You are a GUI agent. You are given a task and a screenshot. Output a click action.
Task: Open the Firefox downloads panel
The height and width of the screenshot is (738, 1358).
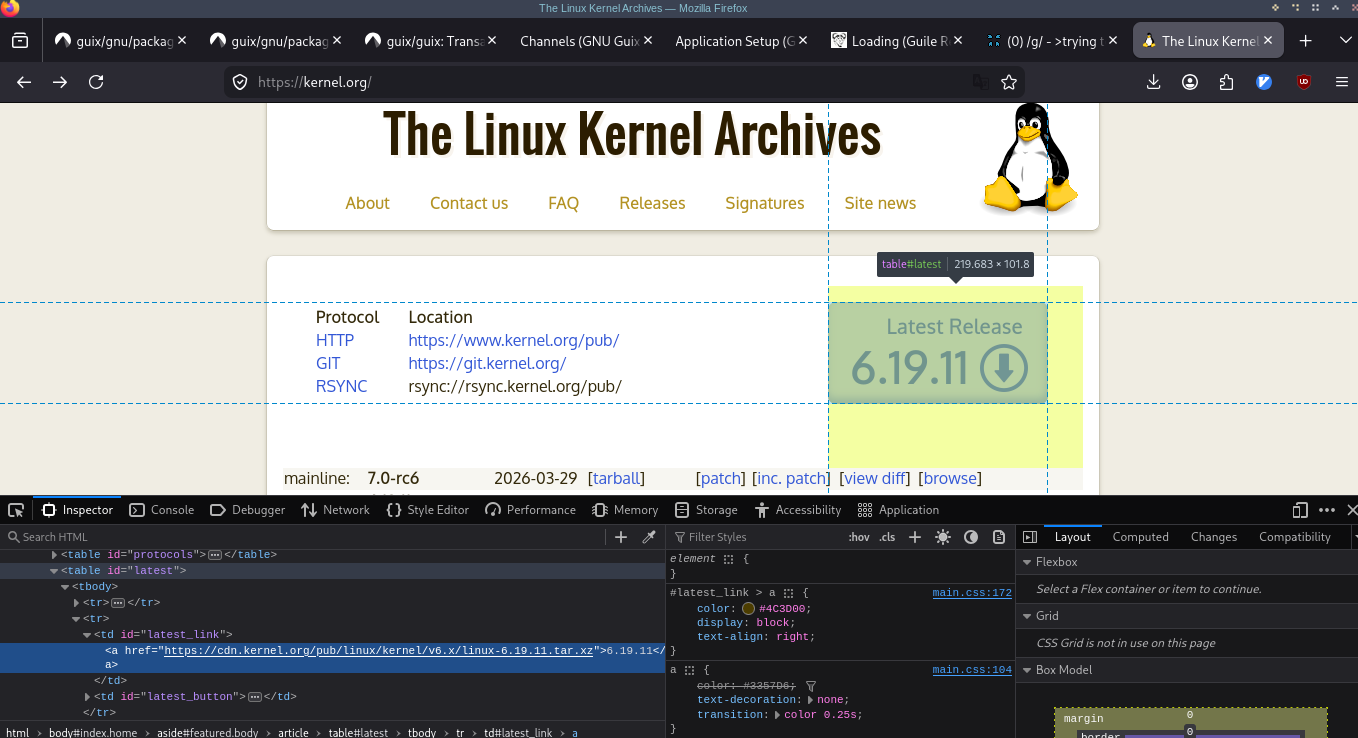[1153, 82]
